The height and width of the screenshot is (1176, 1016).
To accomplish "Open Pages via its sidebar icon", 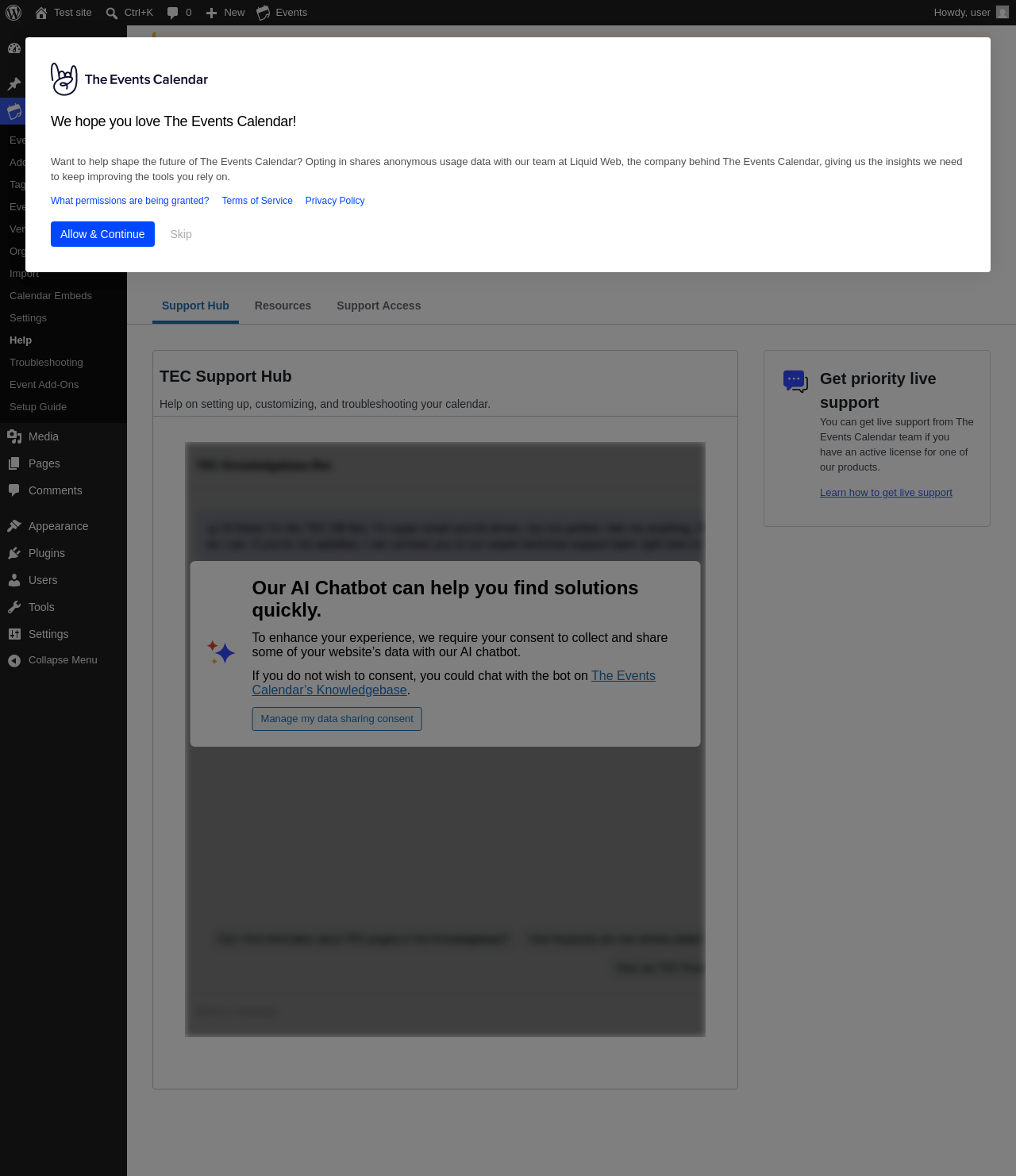I will pos(14,463).
